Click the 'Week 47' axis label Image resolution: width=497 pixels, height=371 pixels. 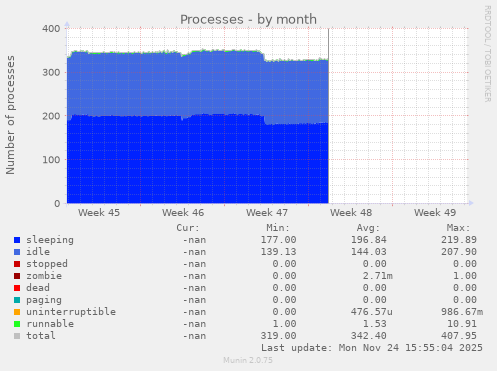point(267,213)
